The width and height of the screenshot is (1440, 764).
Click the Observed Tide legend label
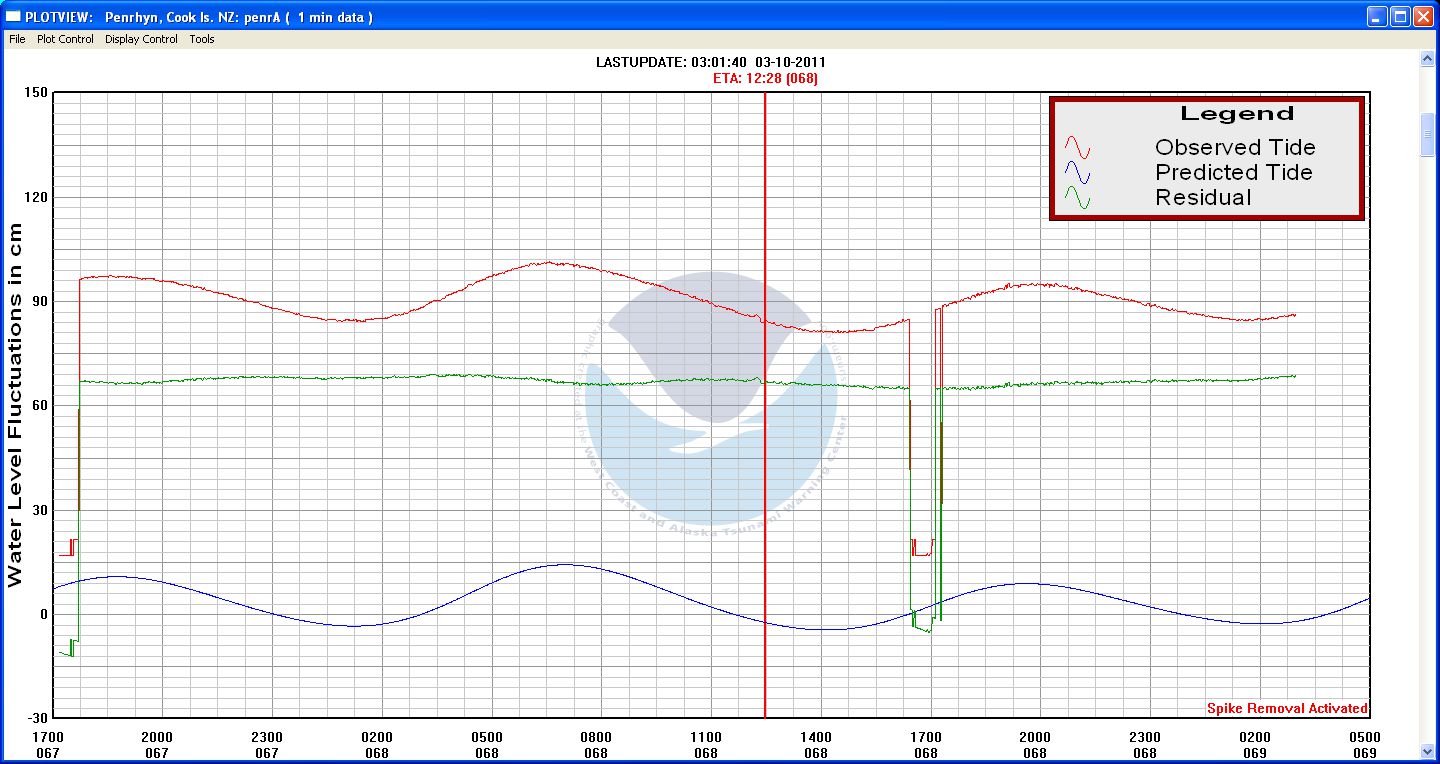(1235, 148)
